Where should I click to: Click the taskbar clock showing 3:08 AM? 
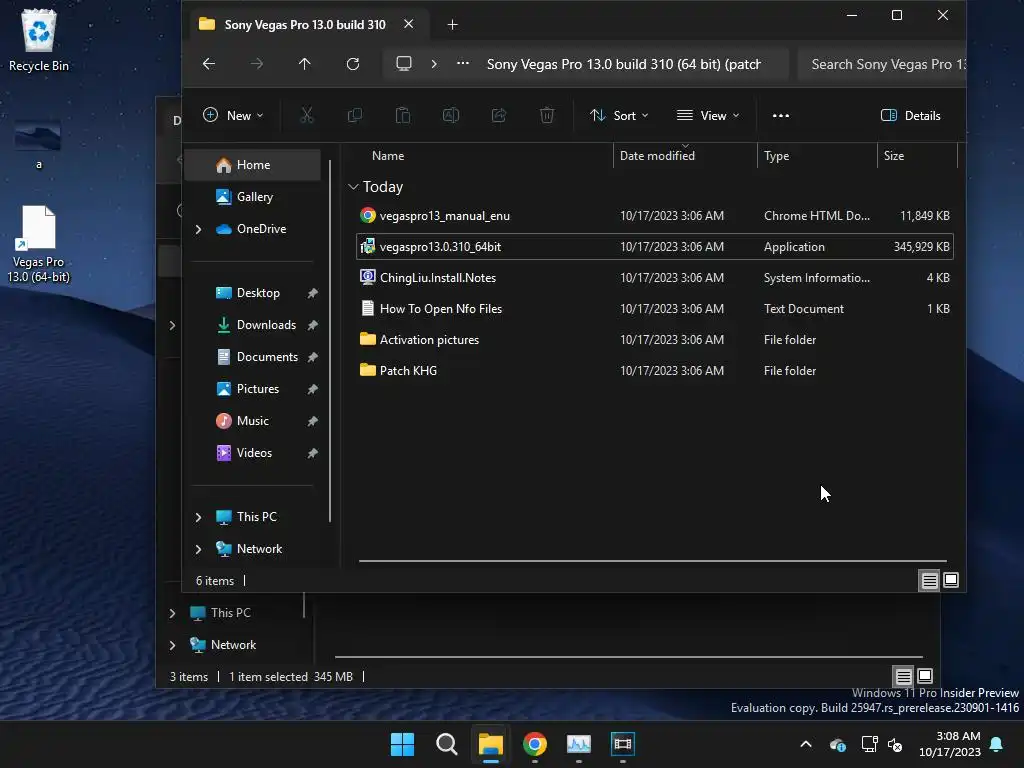(950, 744)
